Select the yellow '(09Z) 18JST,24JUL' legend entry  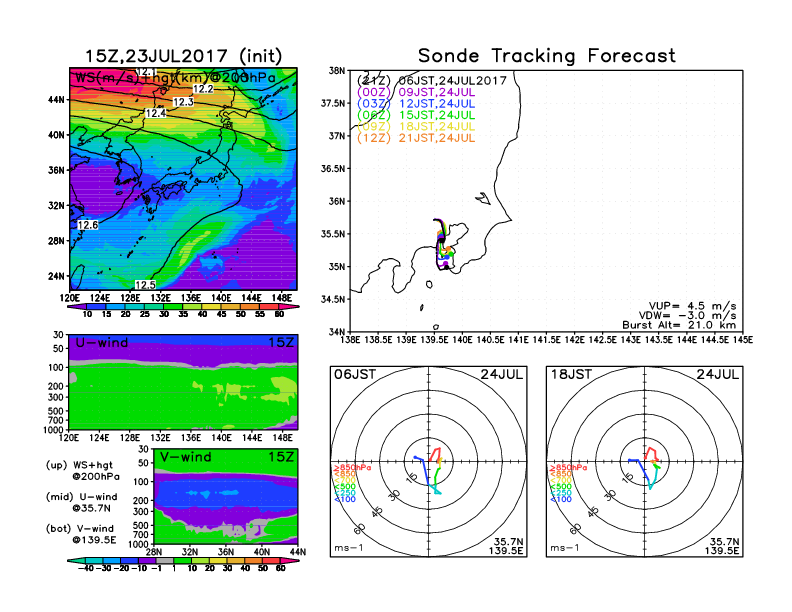[x=416, y=127]
